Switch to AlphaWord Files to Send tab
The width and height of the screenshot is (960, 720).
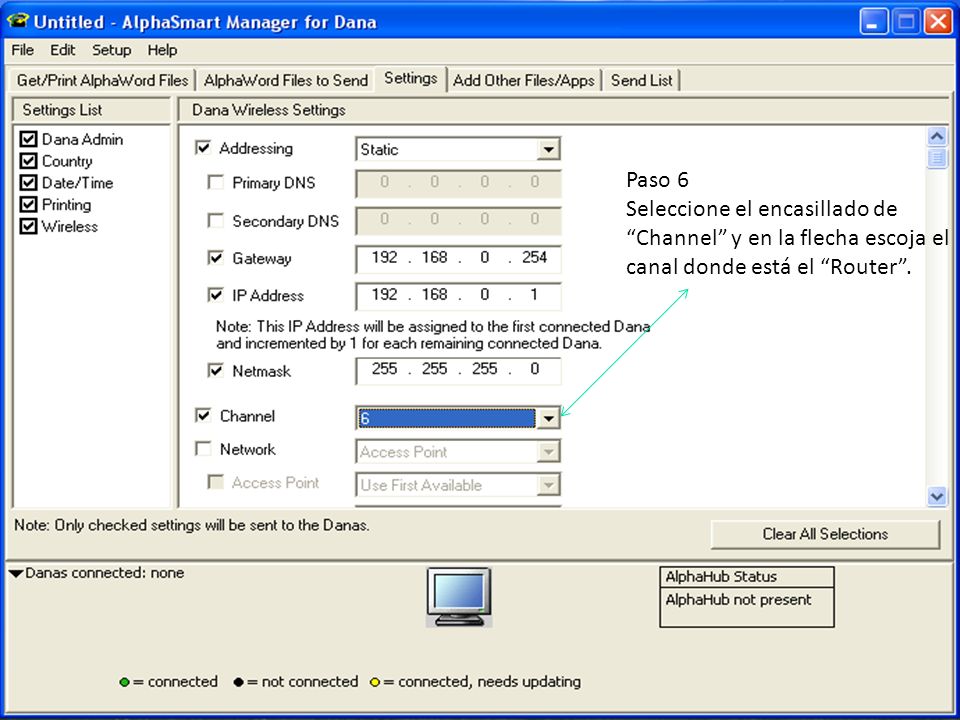tap(285, 80)
